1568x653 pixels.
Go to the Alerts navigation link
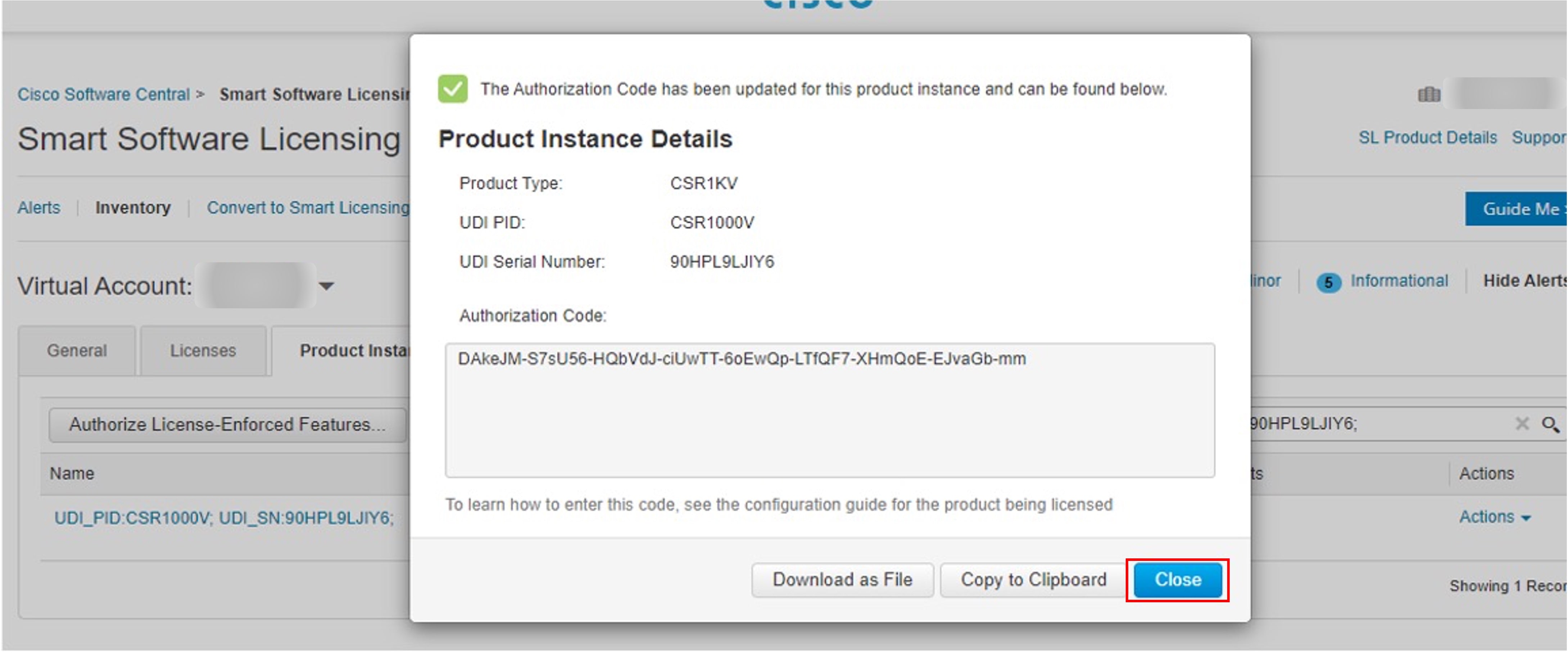(39, 208)
